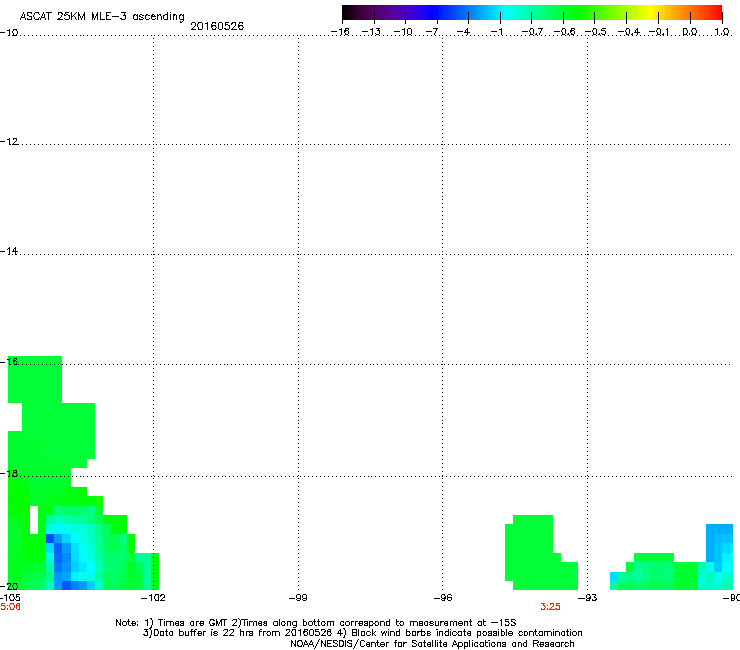The height and width of the screenshot is (650, 740).
Task: Select color bar label "-0.5"
Action: click(x=596, y=32)
